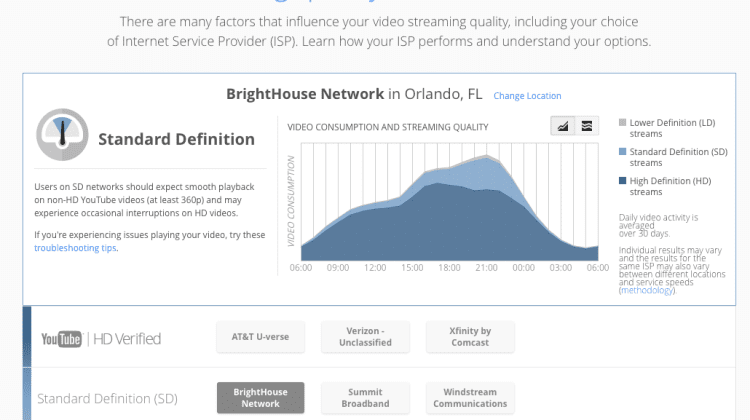Click the Standard Definition (SD) legend swatch
Viewport: 750px width, 420px height.
[622, 152]
